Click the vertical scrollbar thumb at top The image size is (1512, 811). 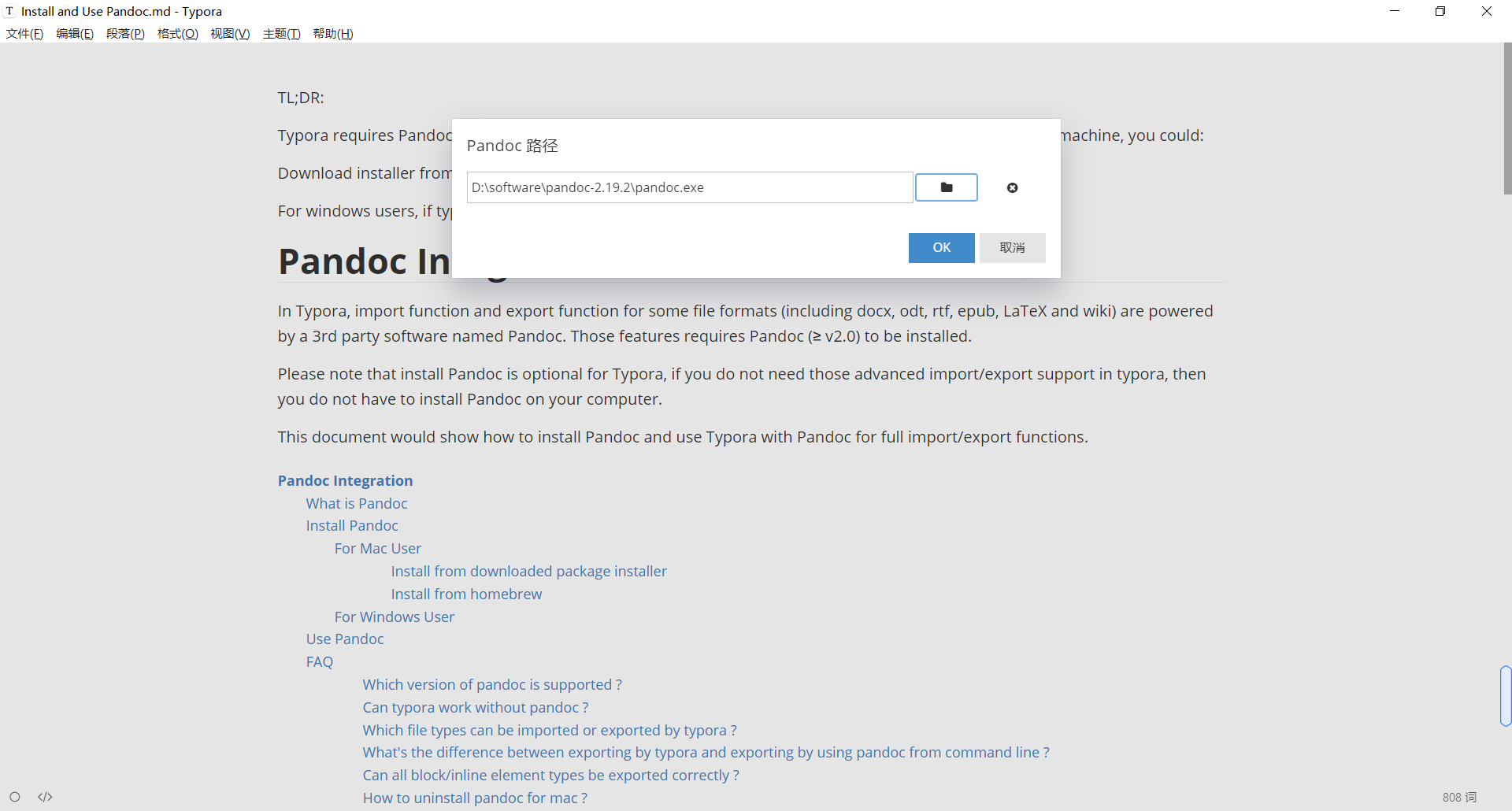1507,118
